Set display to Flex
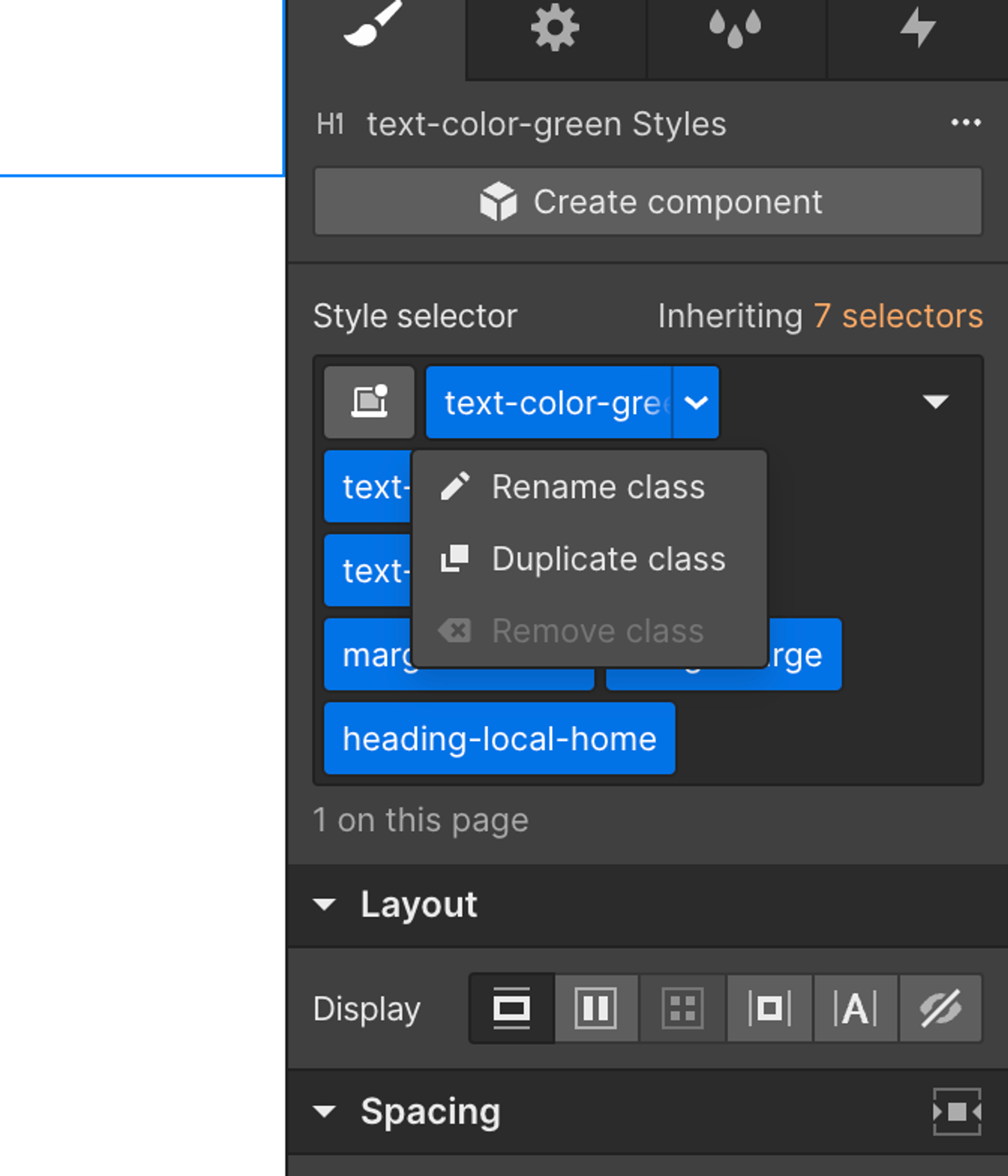 pos(596,1009)
